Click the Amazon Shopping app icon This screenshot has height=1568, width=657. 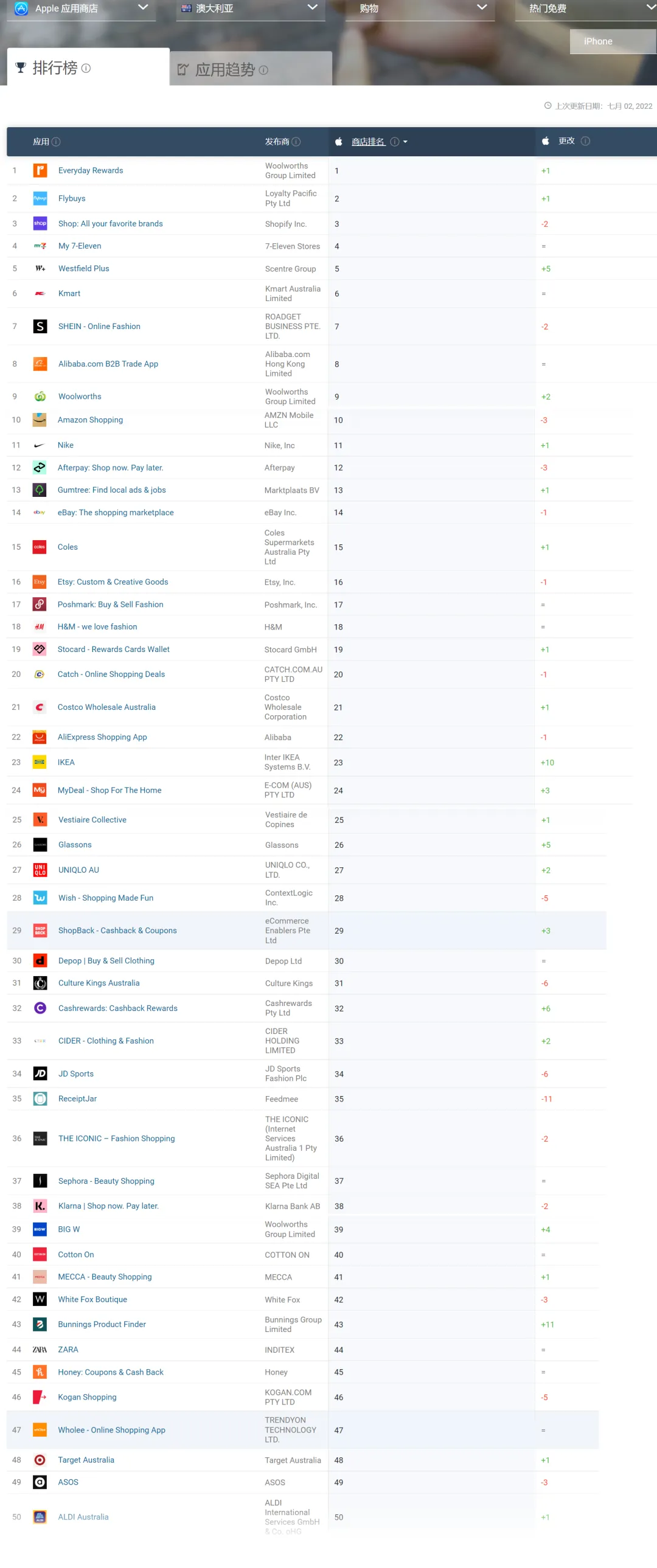coord(40,420)
